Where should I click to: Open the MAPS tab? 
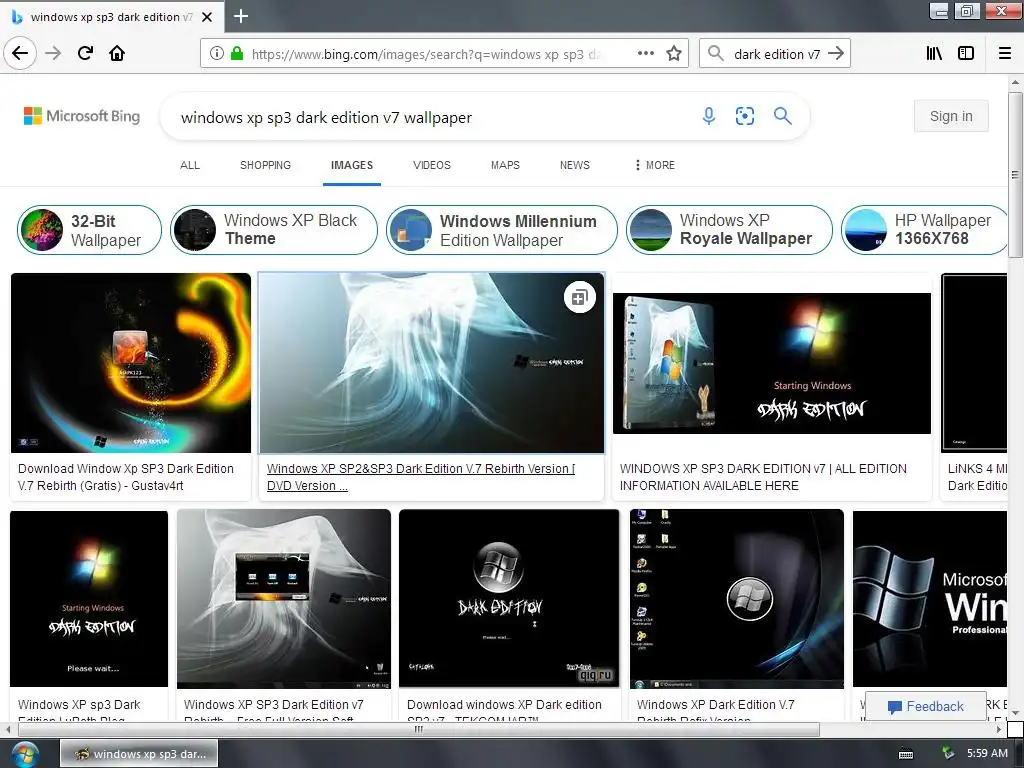tap(505, 165)
